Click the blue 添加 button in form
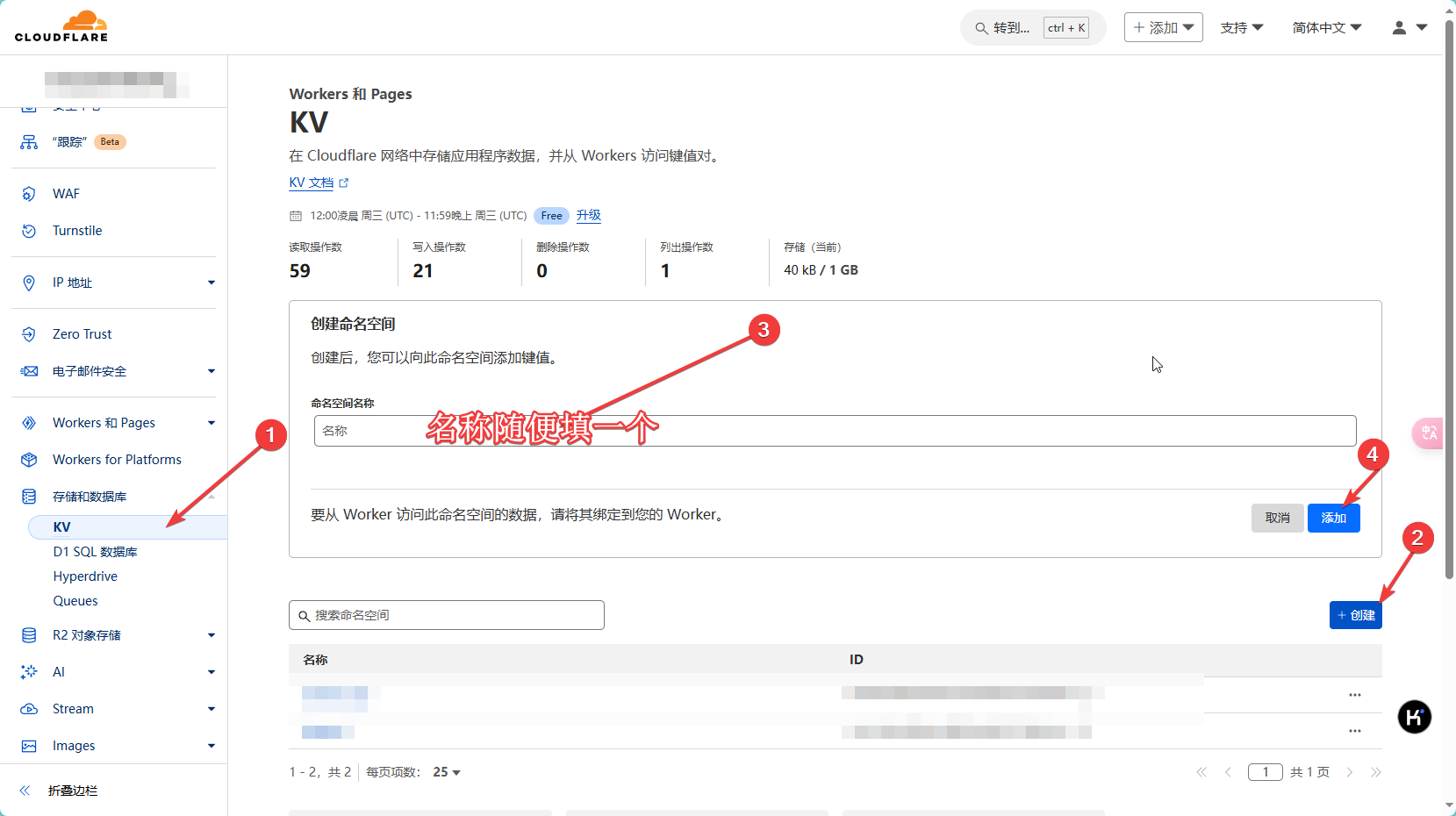Screen dimensions: 1456x816 click(1334, 518)
